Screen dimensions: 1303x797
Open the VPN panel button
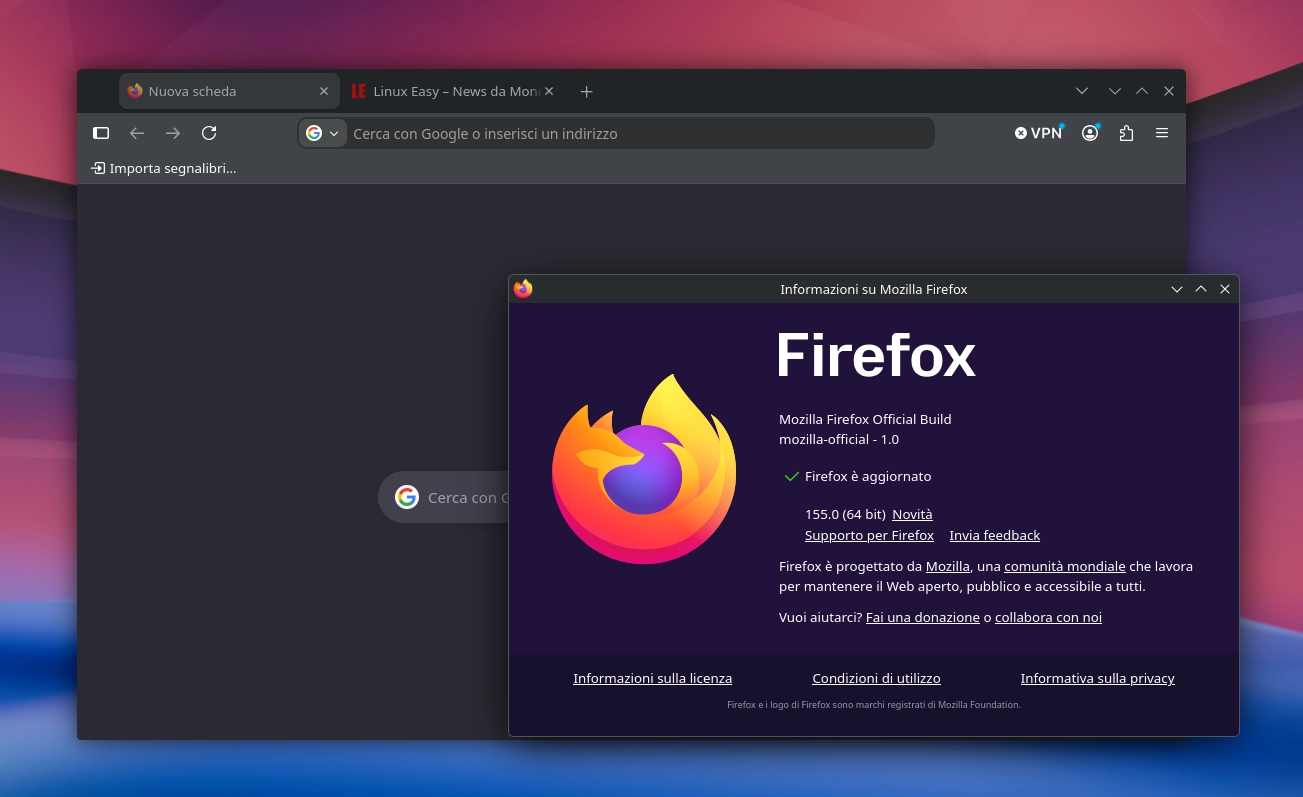point(1039,133)
